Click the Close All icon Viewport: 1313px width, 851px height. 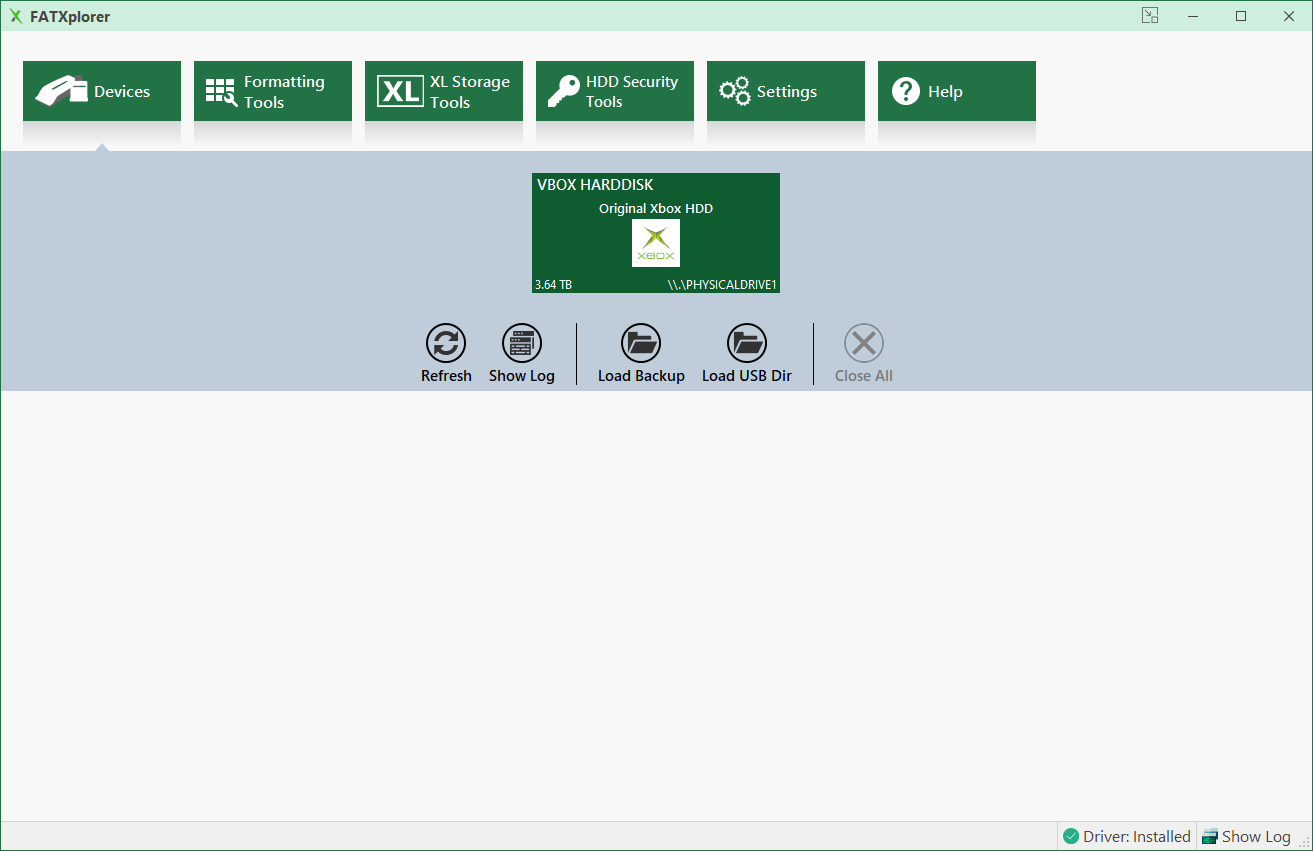[x=864, y=344]
